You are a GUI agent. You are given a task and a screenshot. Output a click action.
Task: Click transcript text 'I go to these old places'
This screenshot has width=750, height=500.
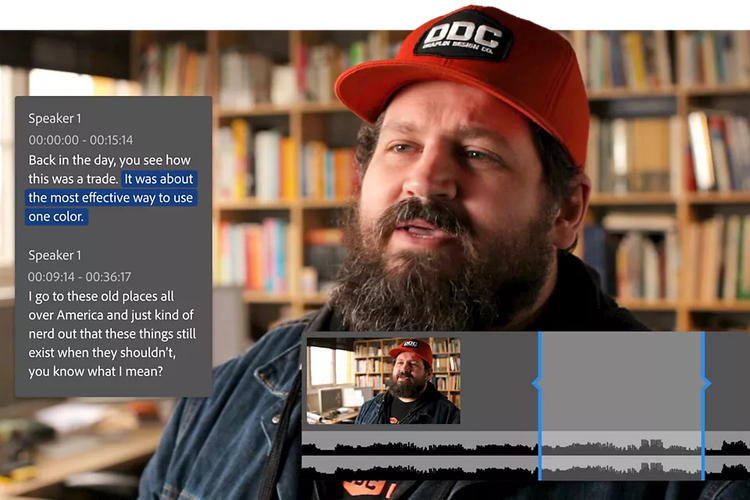pos(92,297)
